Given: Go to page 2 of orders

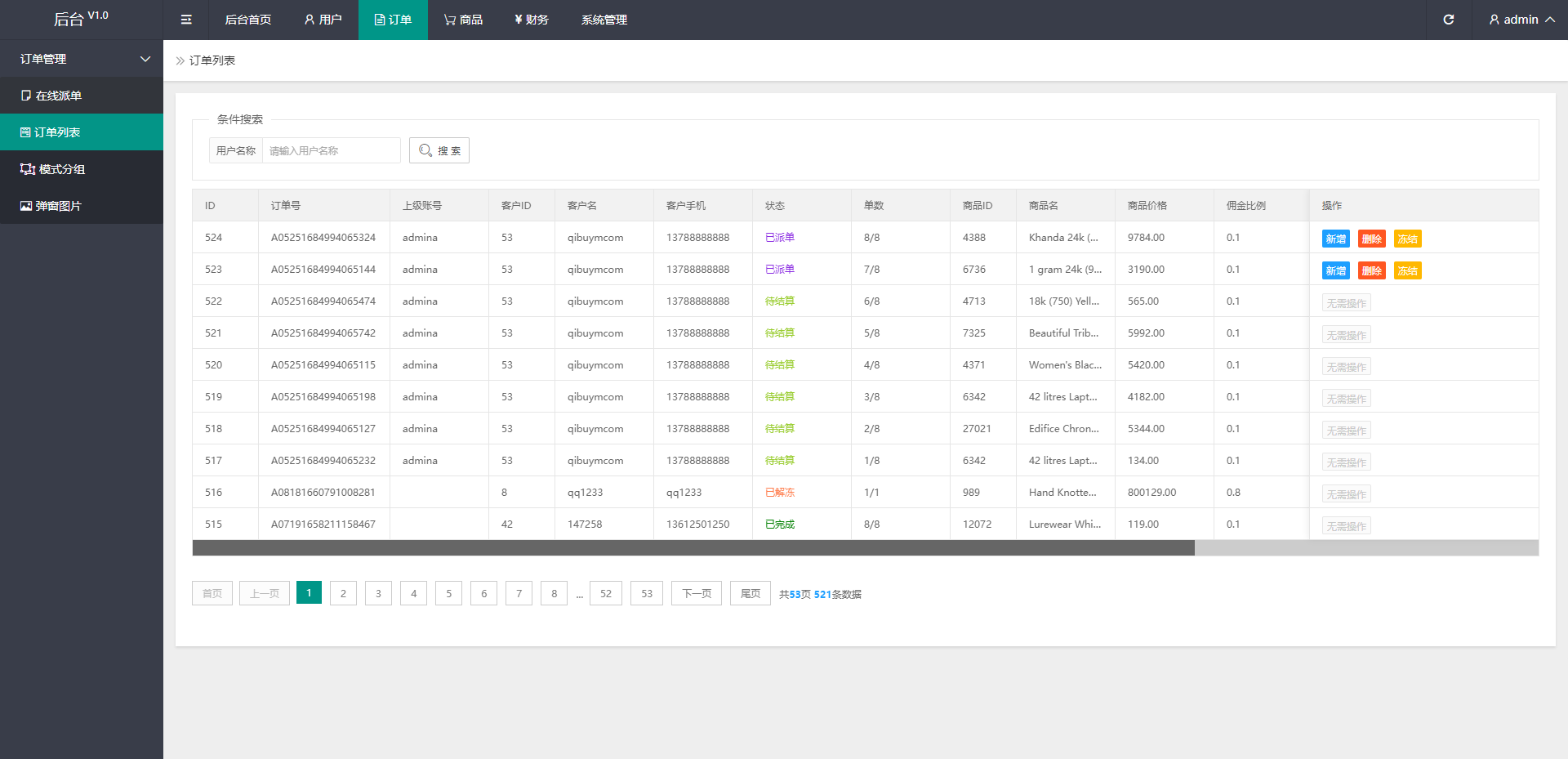Looking at the screenshot, I should tap(343, 593).
